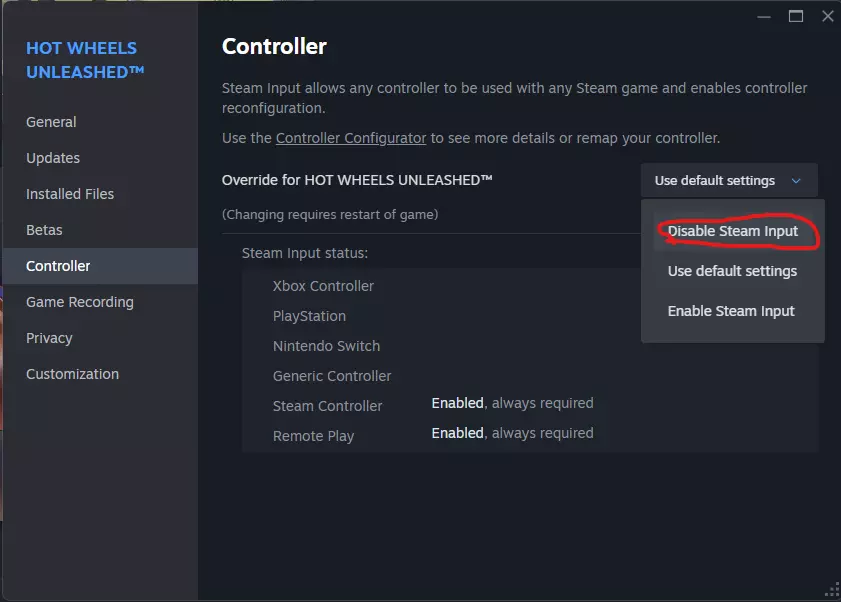Choose Enable Steam Input option

point(731,311)
